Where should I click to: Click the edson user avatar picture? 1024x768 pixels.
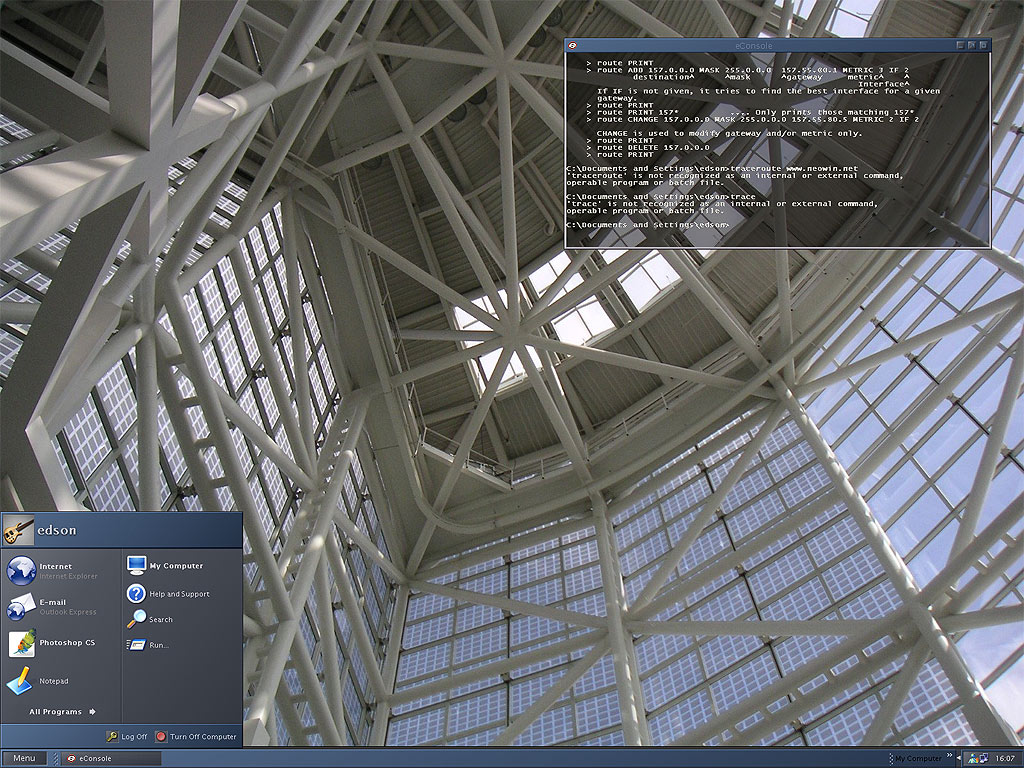click(x=17, y=530)
